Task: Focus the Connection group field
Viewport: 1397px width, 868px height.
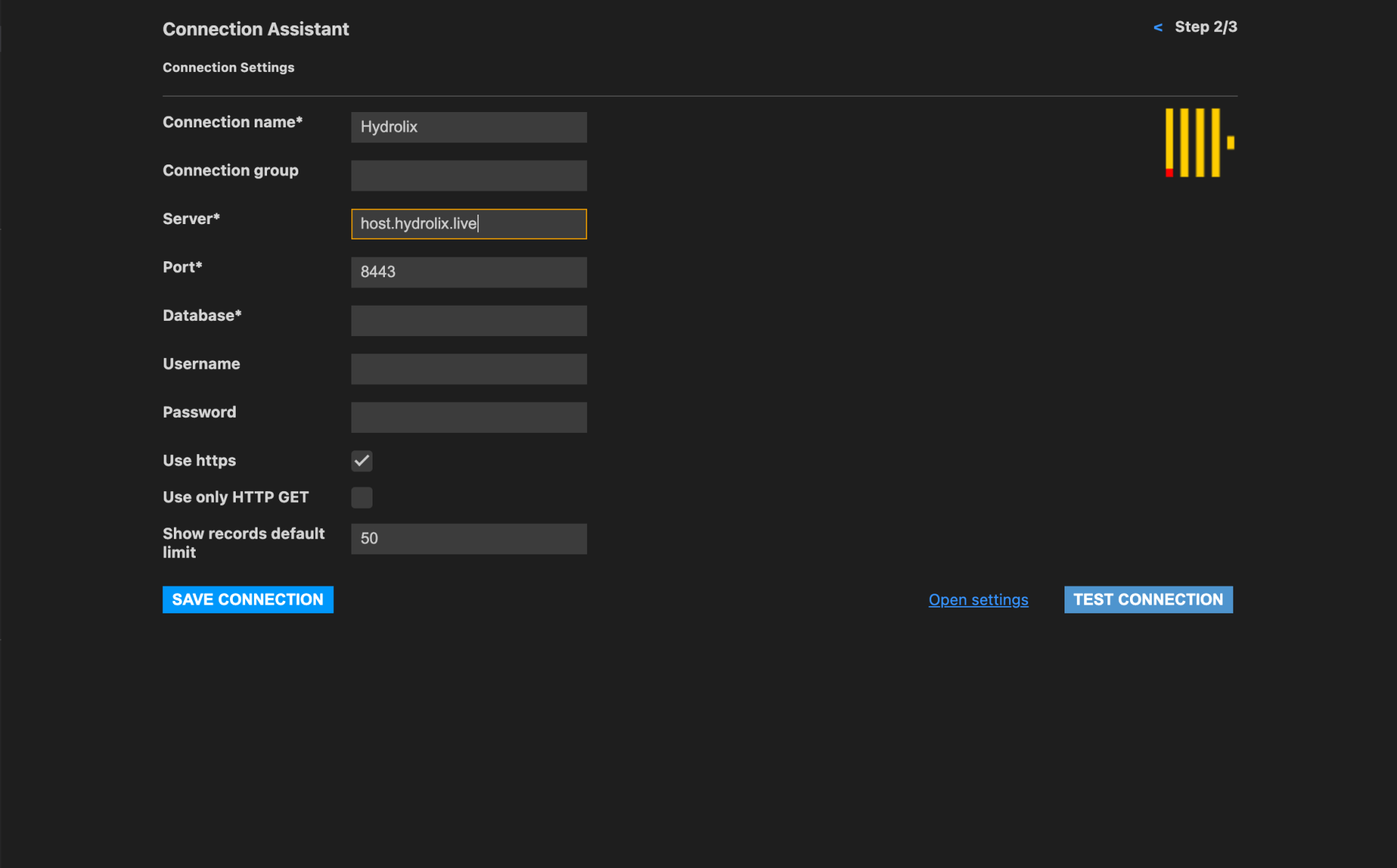Action: point(469,175)
